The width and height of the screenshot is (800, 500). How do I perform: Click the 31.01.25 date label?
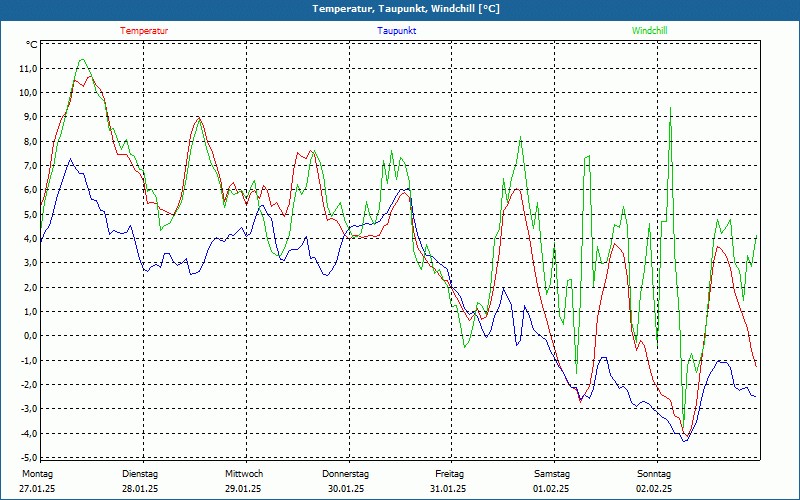pyautogui.click(x=448, y=489)
